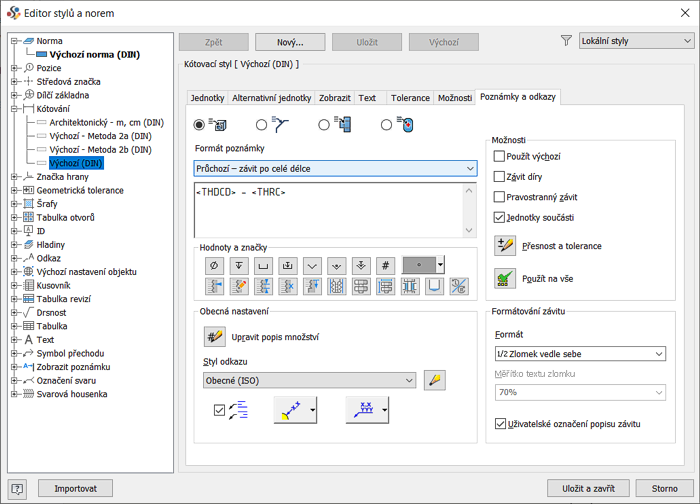
Task: Click the pencil edit icon beside Styl odkazu
Action: click(434, 380)
